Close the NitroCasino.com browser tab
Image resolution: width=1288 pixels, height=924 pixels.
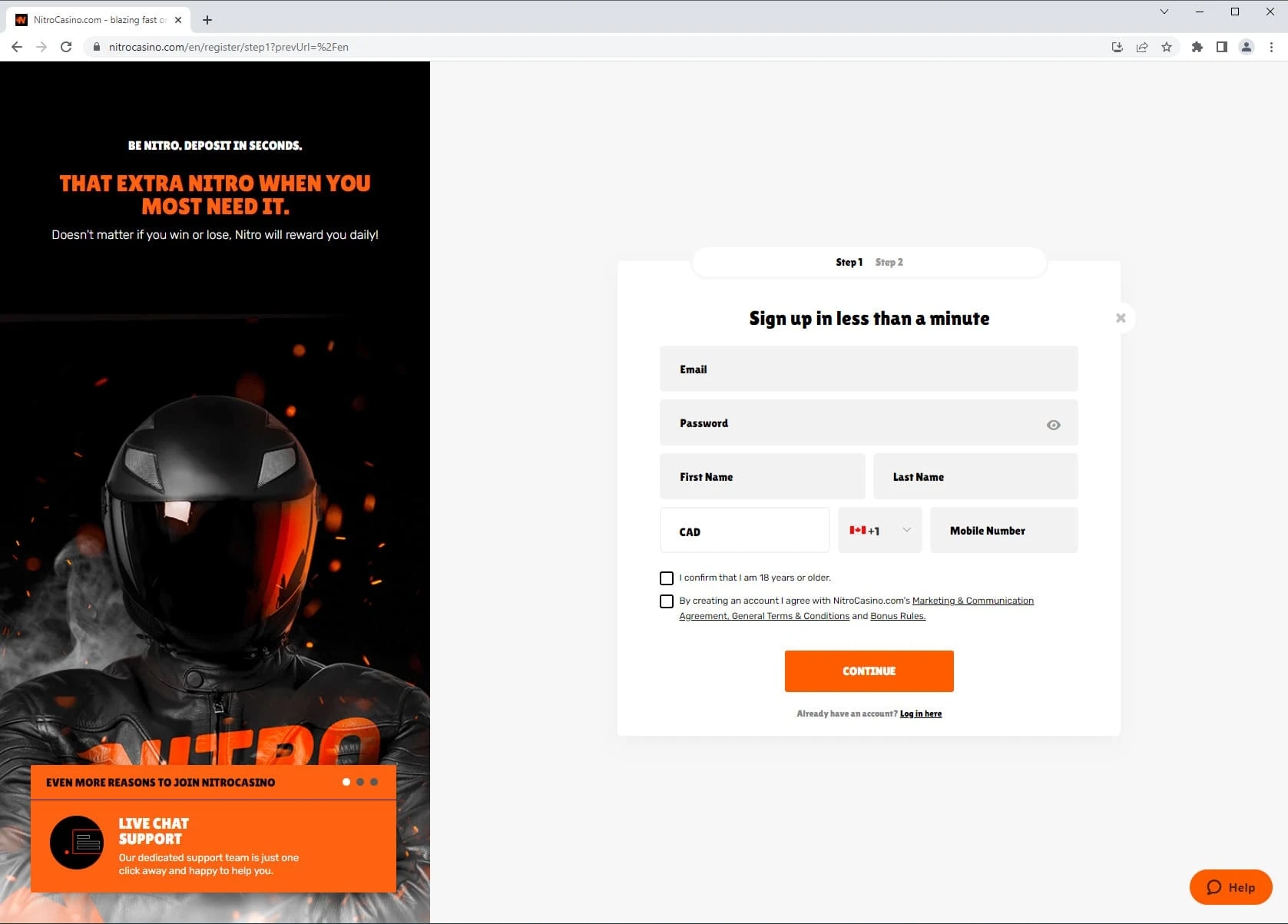pyautogui.click(x=178, y=20)
